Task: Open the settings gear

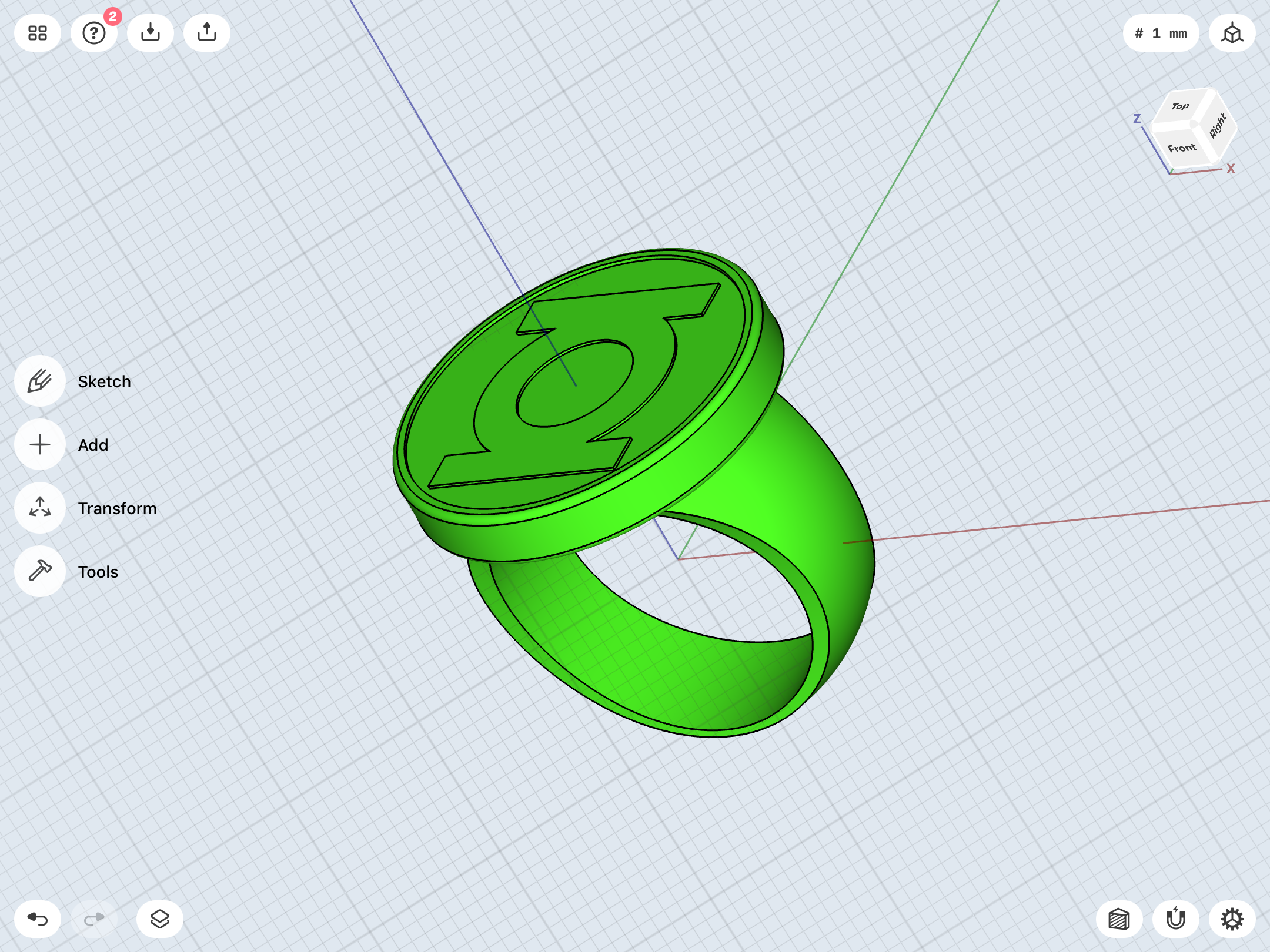Action: coord(1232,919)
